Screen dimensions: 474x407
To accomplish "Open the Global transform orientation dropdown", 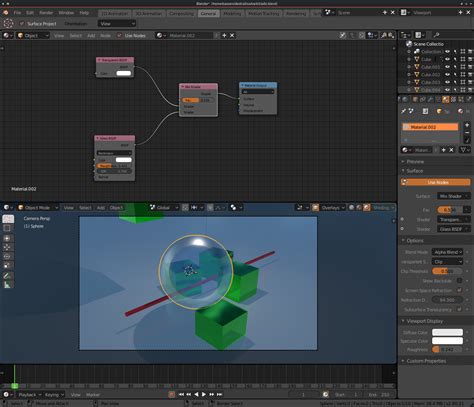I will click(x=164, y=207).
